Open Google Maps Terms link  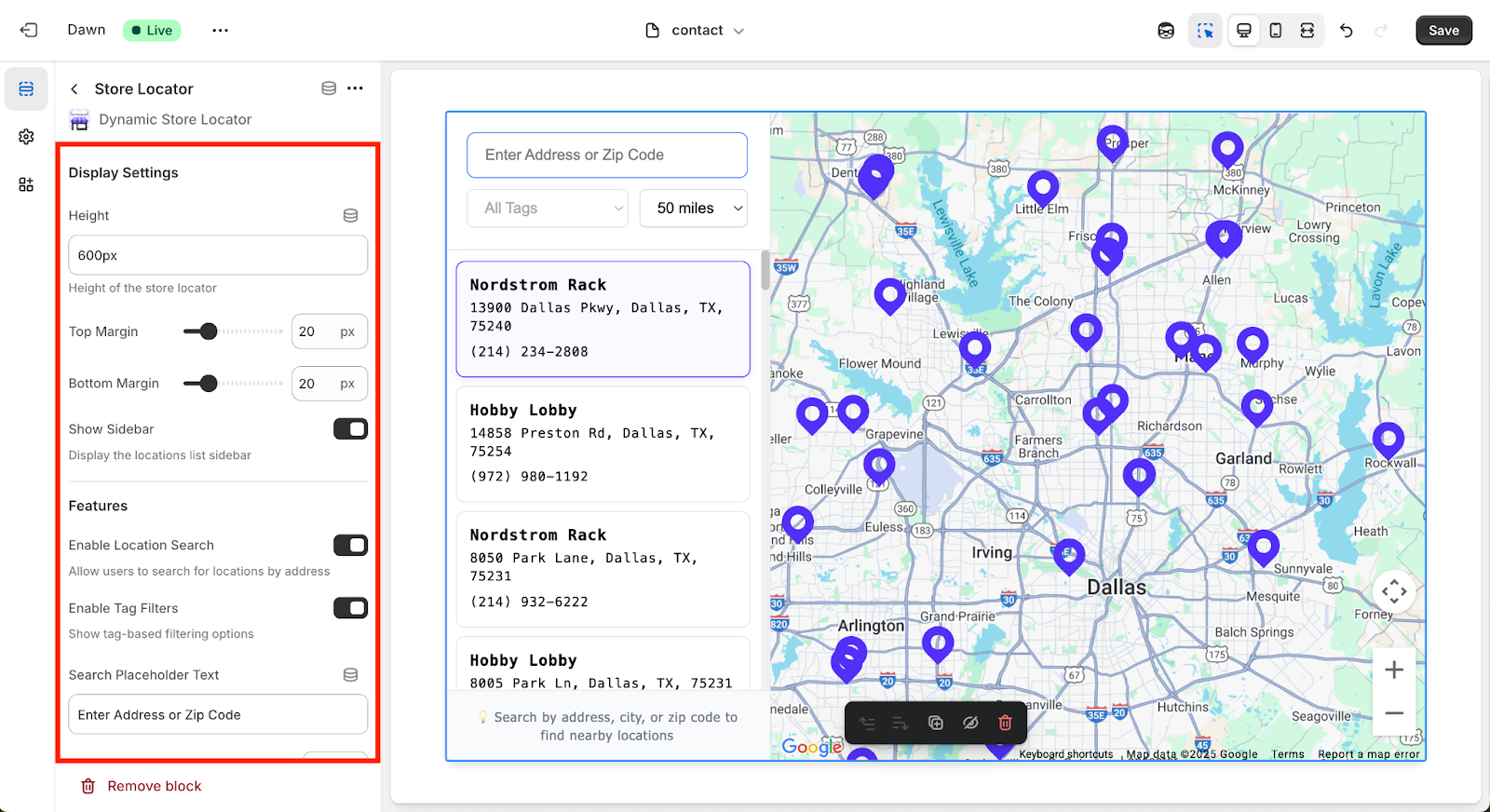click(x=1288, y=754)
